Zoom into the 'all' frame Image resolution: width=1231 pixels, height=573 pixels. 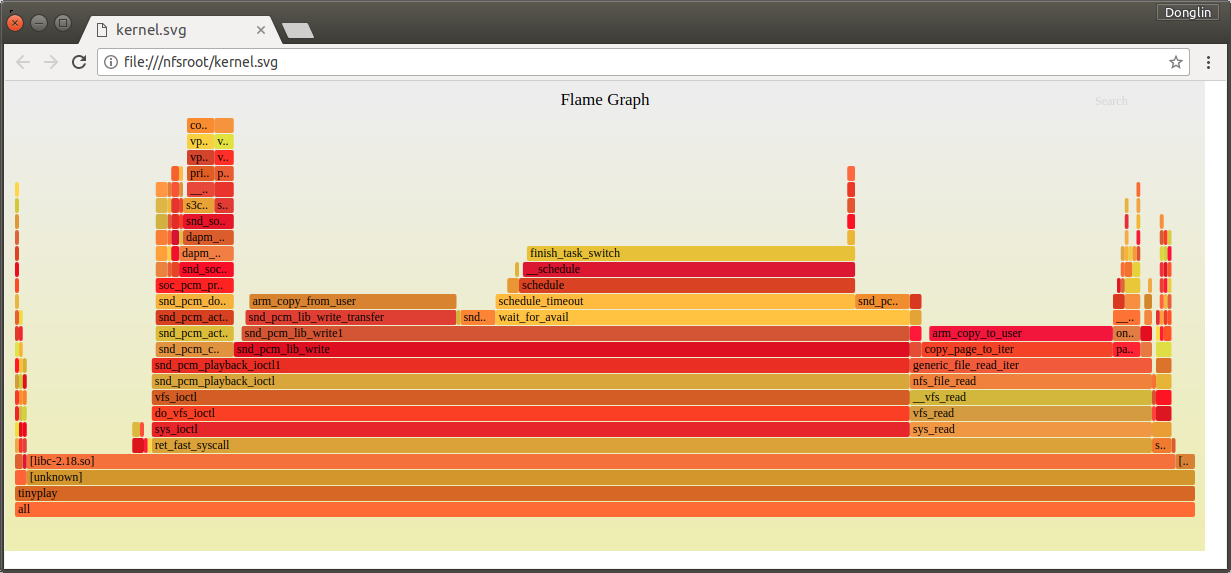click(605, 509)
